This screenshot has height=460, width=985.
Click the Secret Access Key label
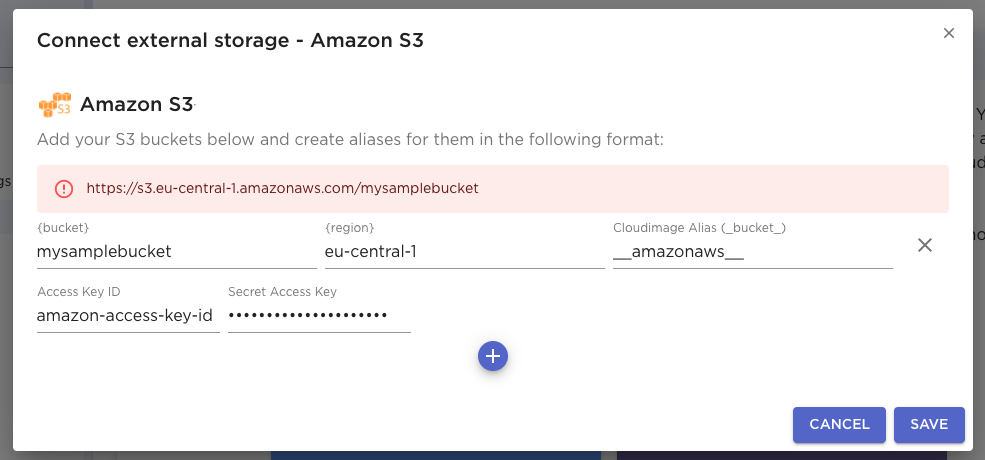point(282,292)
